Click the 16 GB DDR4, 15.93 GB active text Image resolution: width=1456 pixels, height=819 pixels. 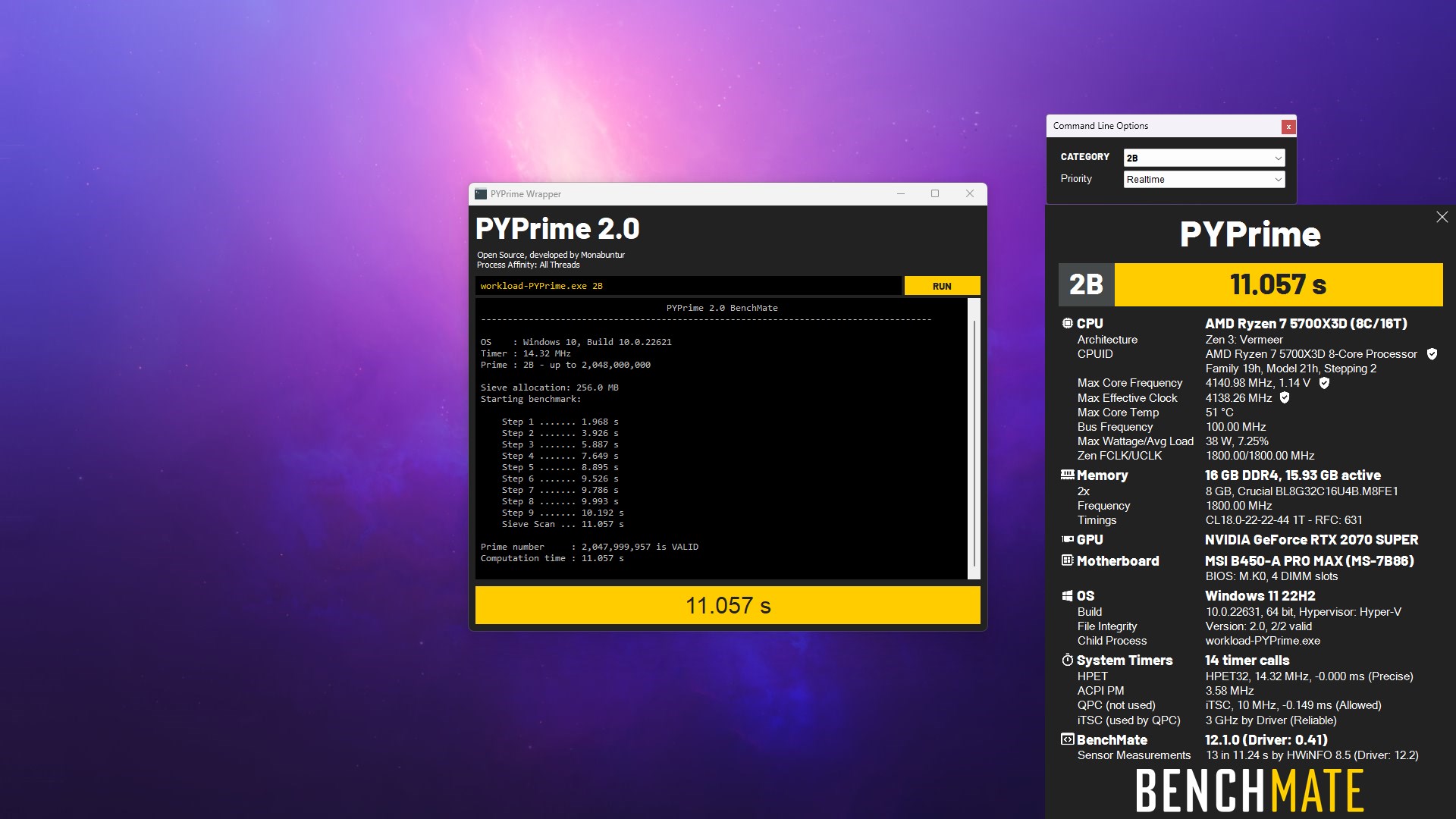(x=1292, y=475)
